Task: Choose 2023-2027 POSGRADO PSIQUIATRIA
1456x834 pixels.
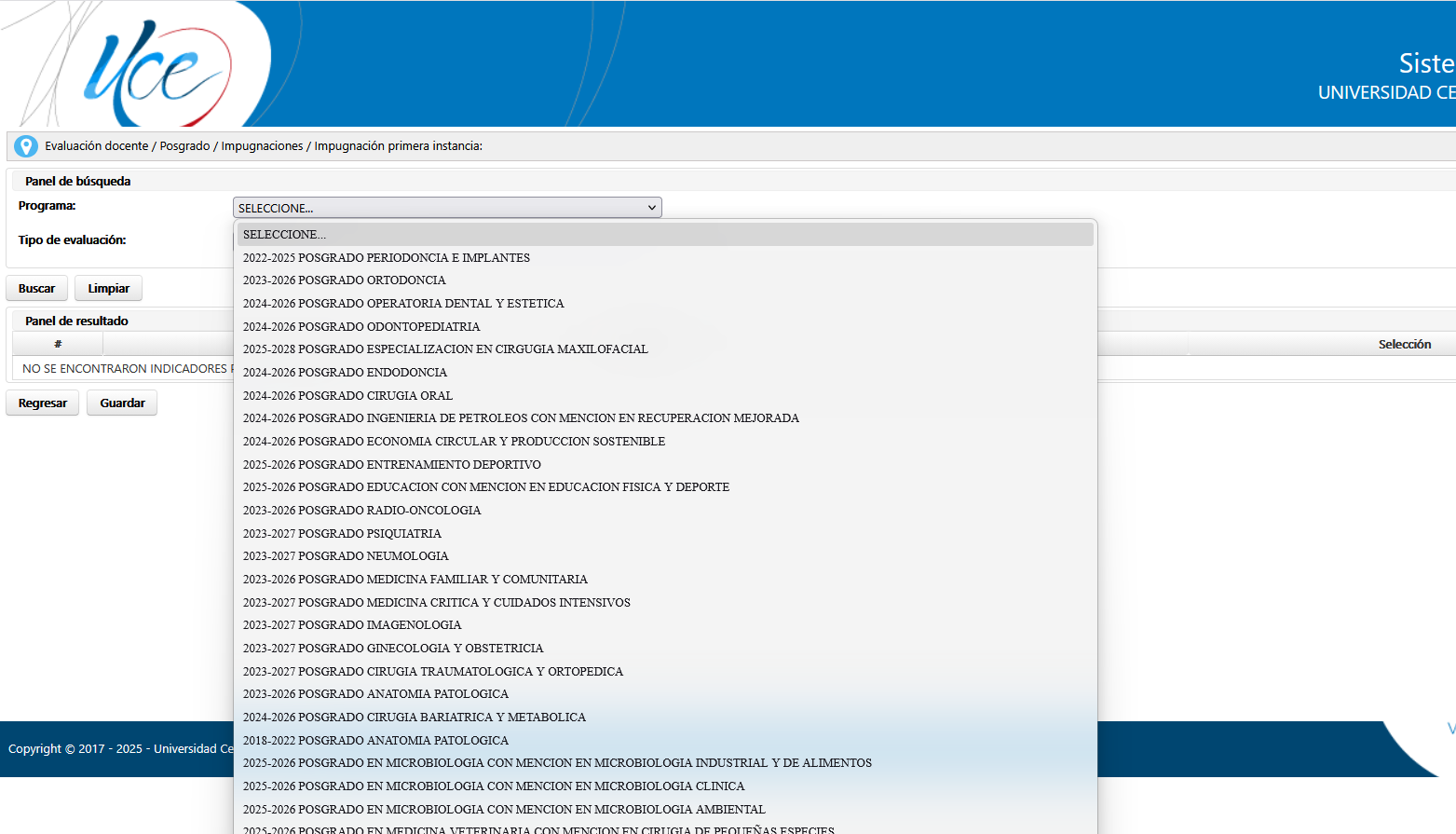Action: pos(342,534)
